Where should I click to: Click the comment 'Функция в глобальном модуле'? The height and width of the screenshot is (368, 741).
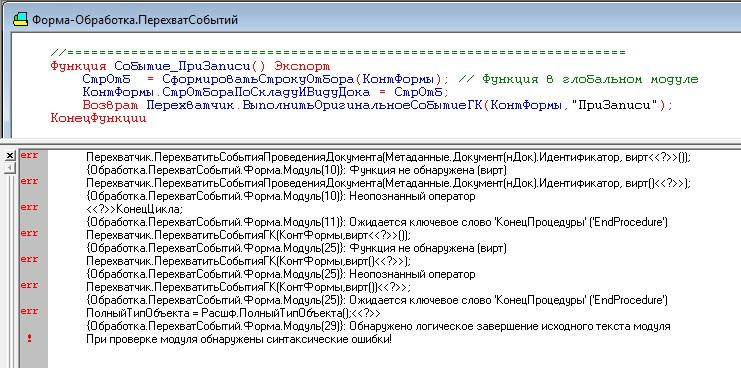pyautogui.click(x=578, y=79)
